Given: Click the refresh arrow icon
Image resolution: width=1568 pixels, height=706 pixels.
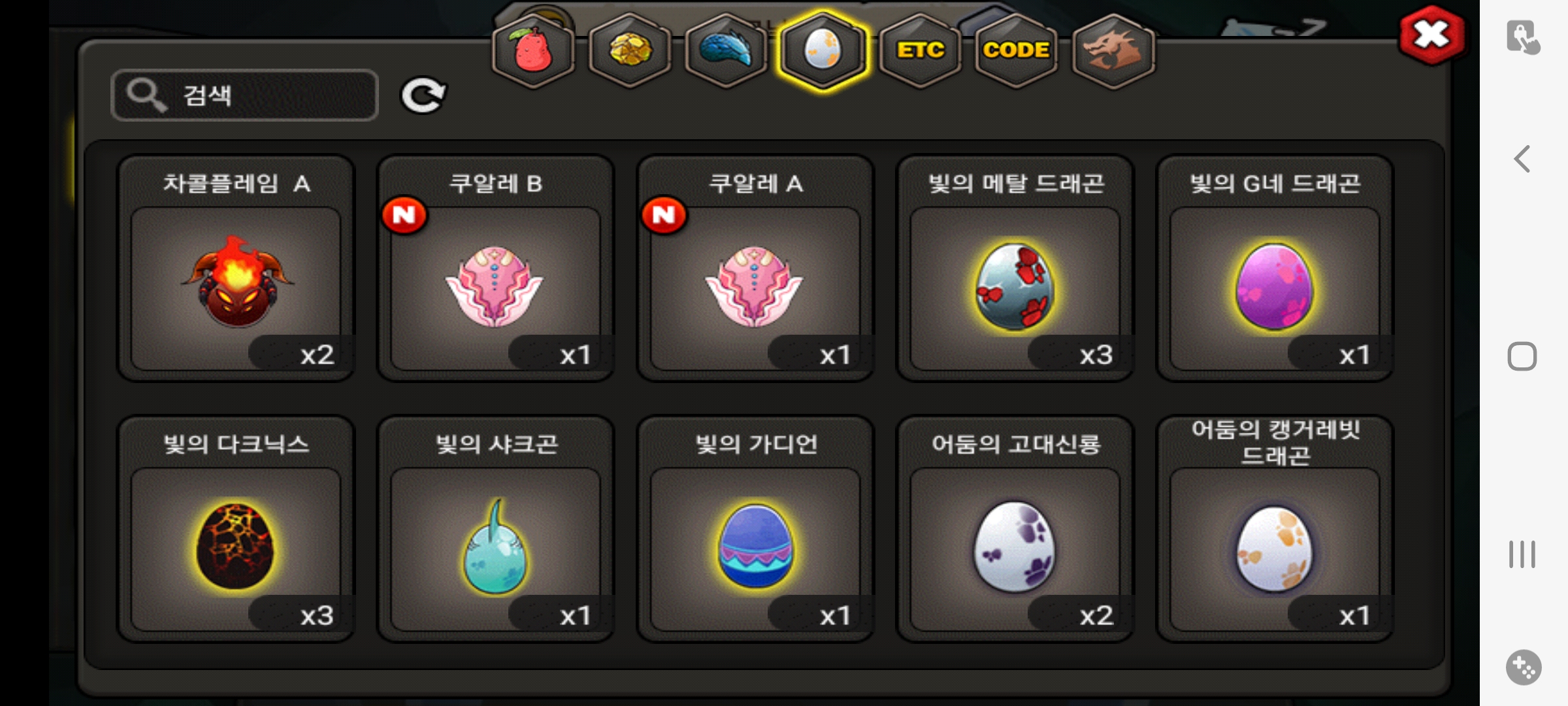Looking at the screenshot, I should coord(423,96).
